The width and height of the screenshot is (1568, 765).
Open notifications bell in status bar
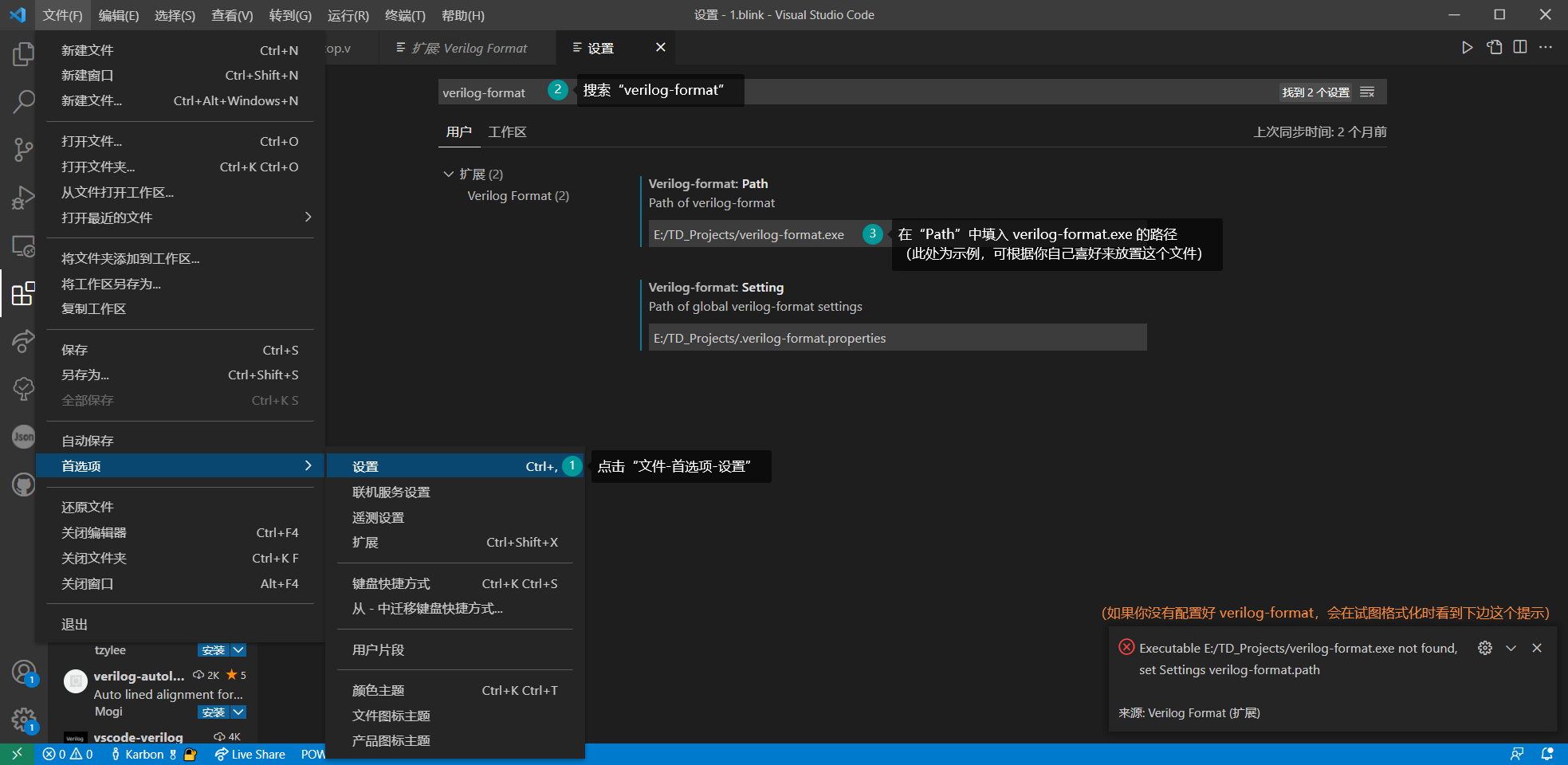coord(1547,754)
